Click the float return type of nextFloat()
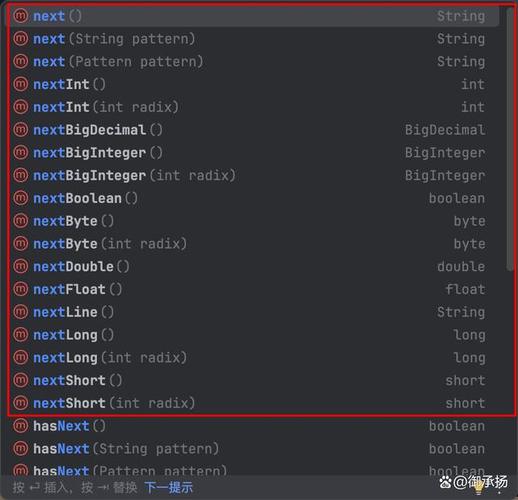Image resolution: width=518 pixels, height=500 pixels. click(x=465, y=289)
